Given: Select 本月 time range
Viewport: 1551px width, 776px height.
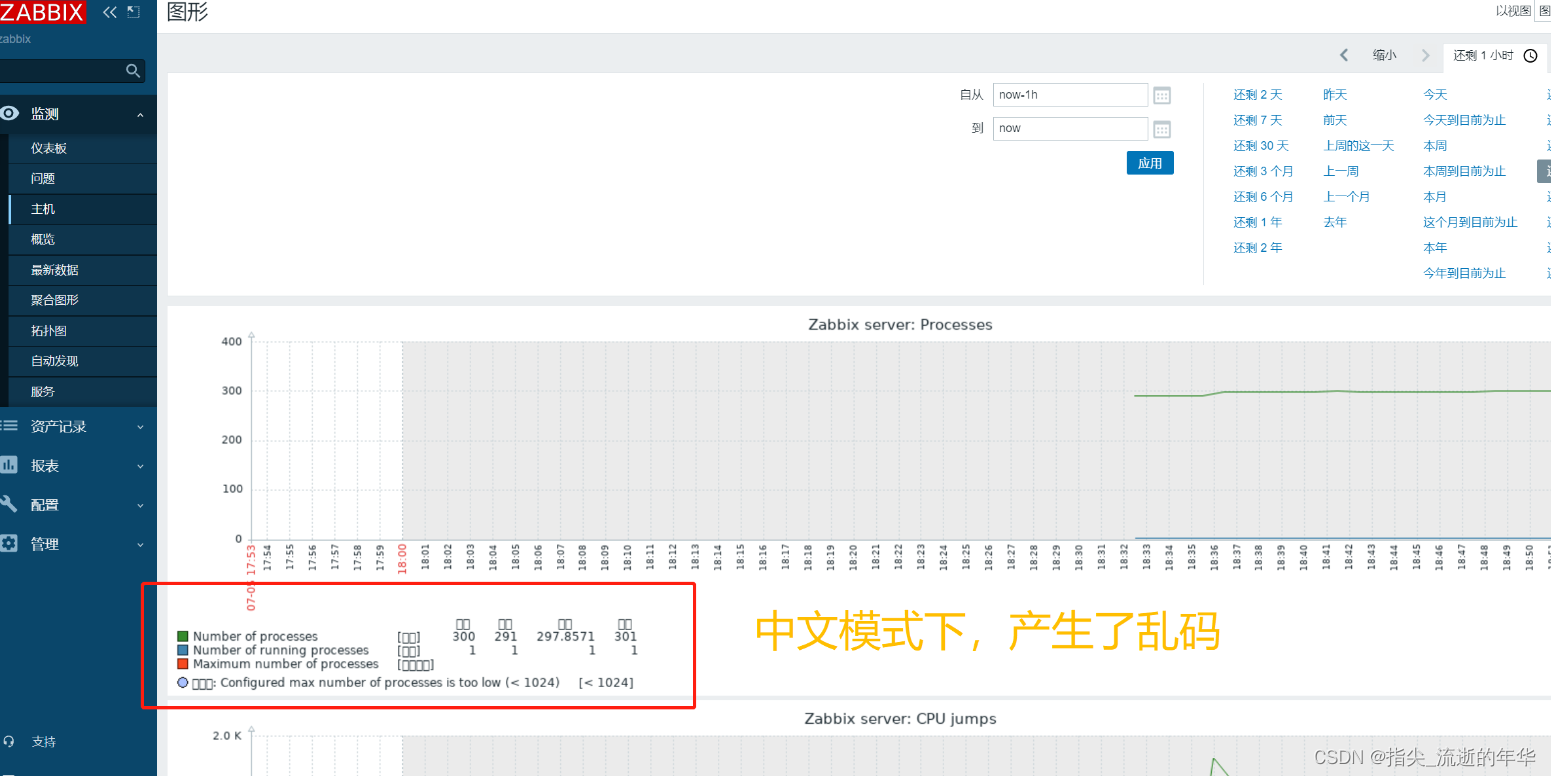Looking at the screenshot, I should [1436, 197].
